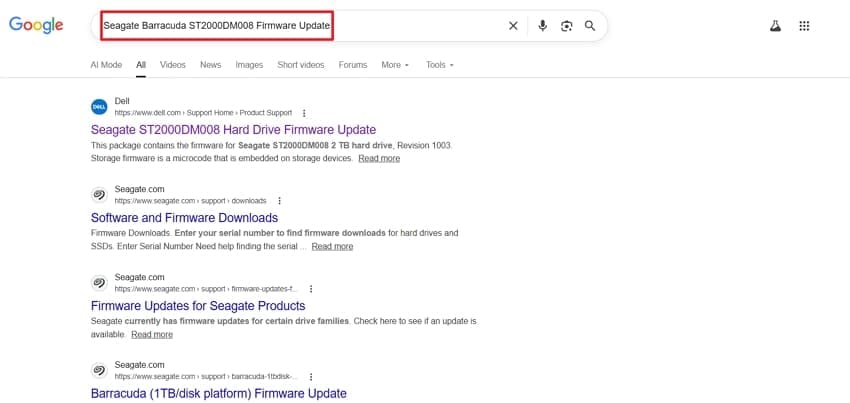Screen dimensions: 850x403
Task: Expand the More filters dropdown
Action: coord(395,65)
